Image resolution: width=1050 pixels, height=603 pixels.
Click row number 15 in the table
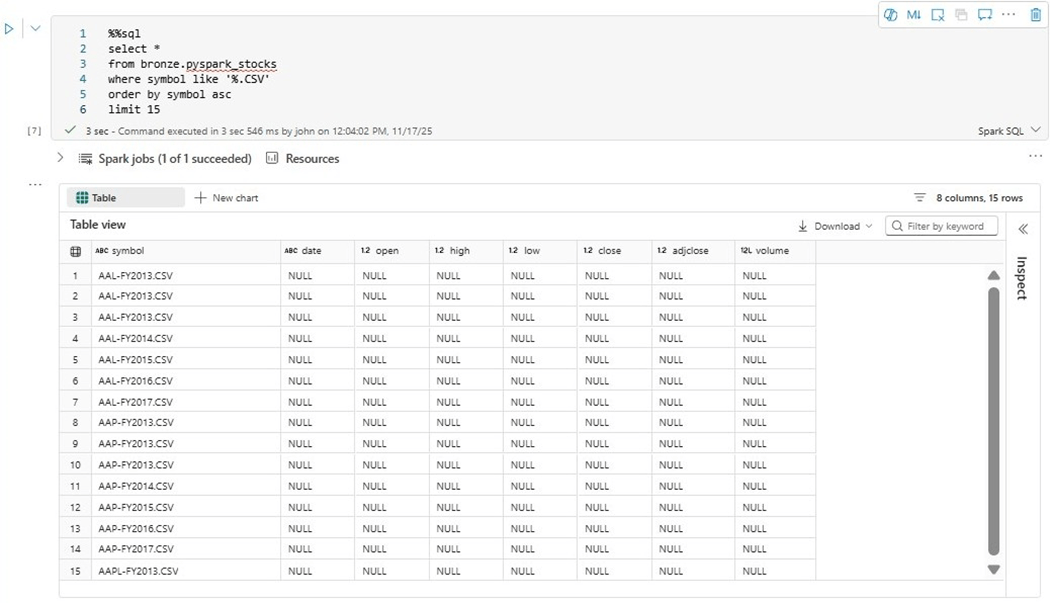point(75,571)
